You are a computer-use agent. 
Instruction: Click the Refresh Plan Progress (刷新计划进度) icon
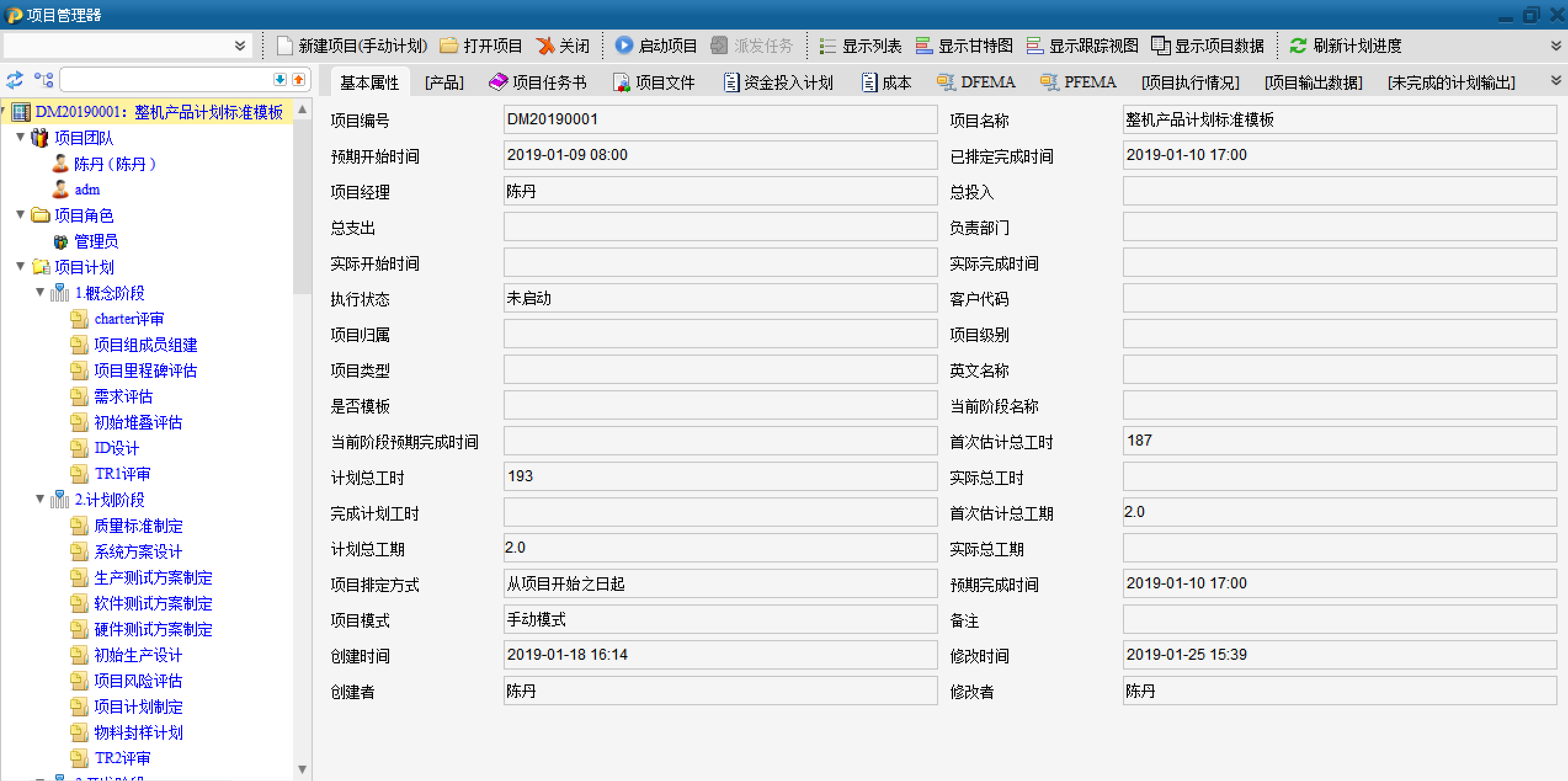click(1298, 46)
